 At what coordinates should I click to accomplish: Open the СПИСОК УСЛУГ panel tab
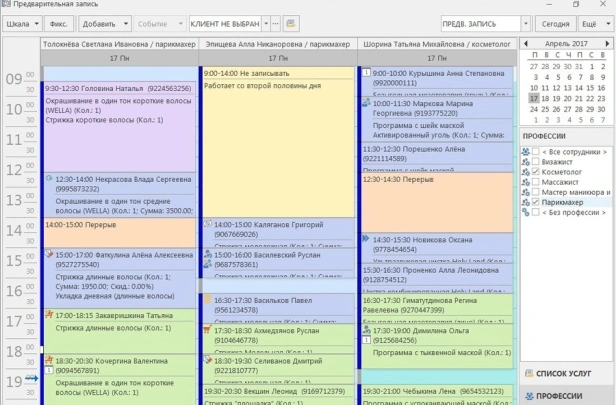(566, 373)
